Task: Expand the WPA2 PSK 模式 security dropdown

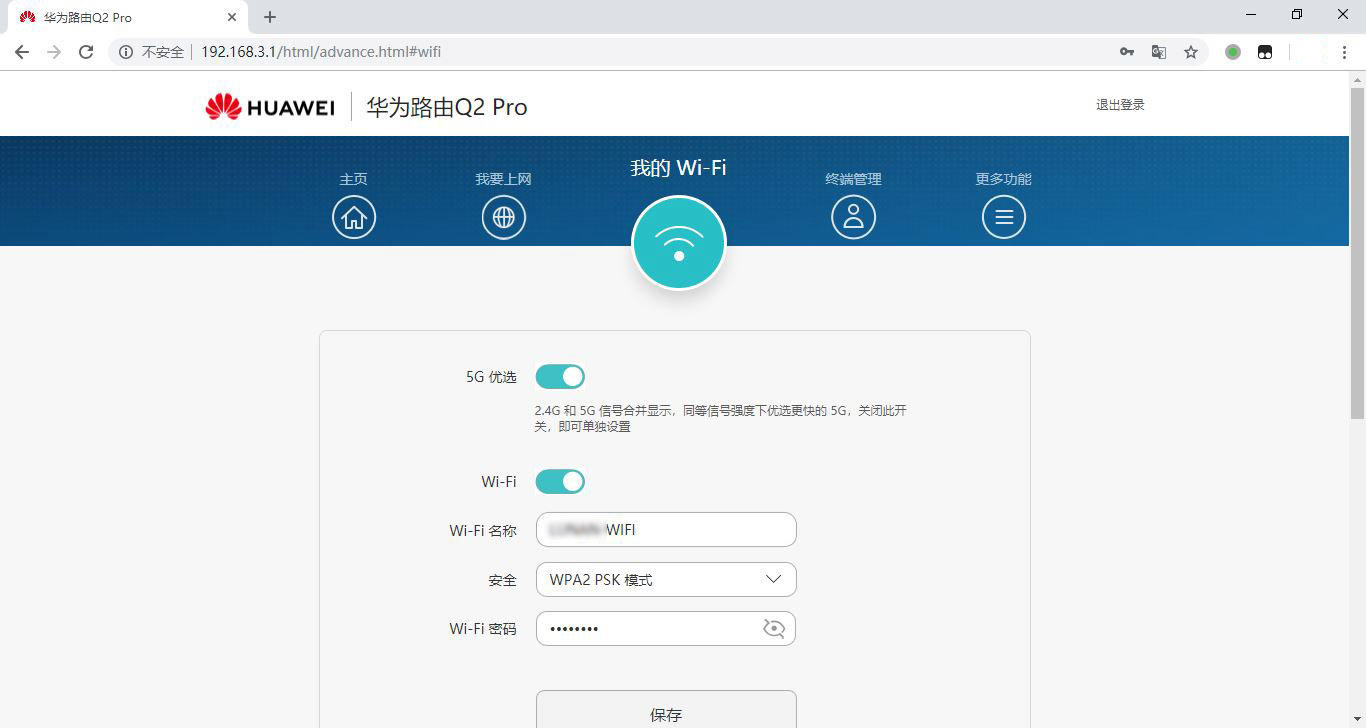Action: pyautogui.click(x=666, y=580)
